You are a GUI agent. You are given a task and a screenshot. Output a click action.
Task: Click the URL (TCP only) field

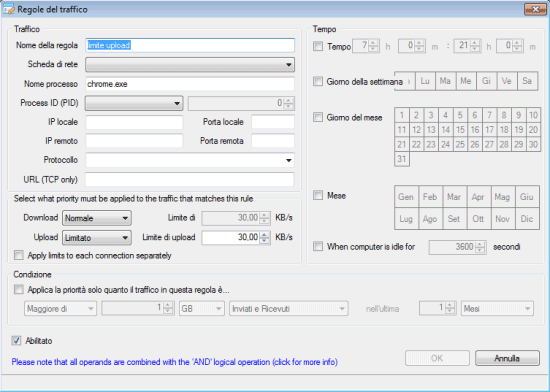190,180
